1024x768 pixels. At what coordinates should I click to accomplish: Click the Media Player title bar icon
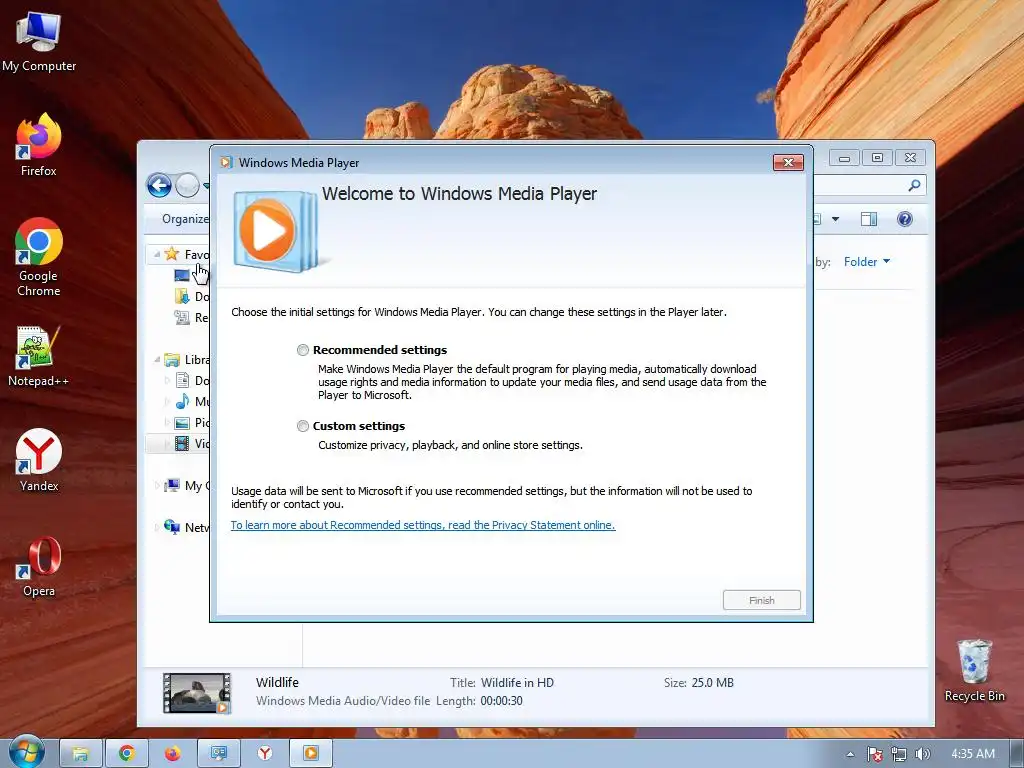(226, 162)
